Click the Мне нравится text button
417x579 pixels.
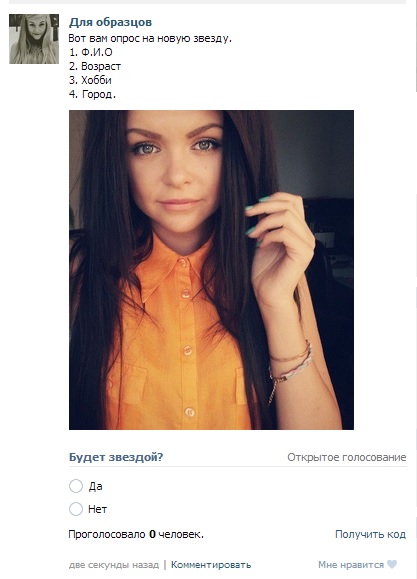point(351,565)
